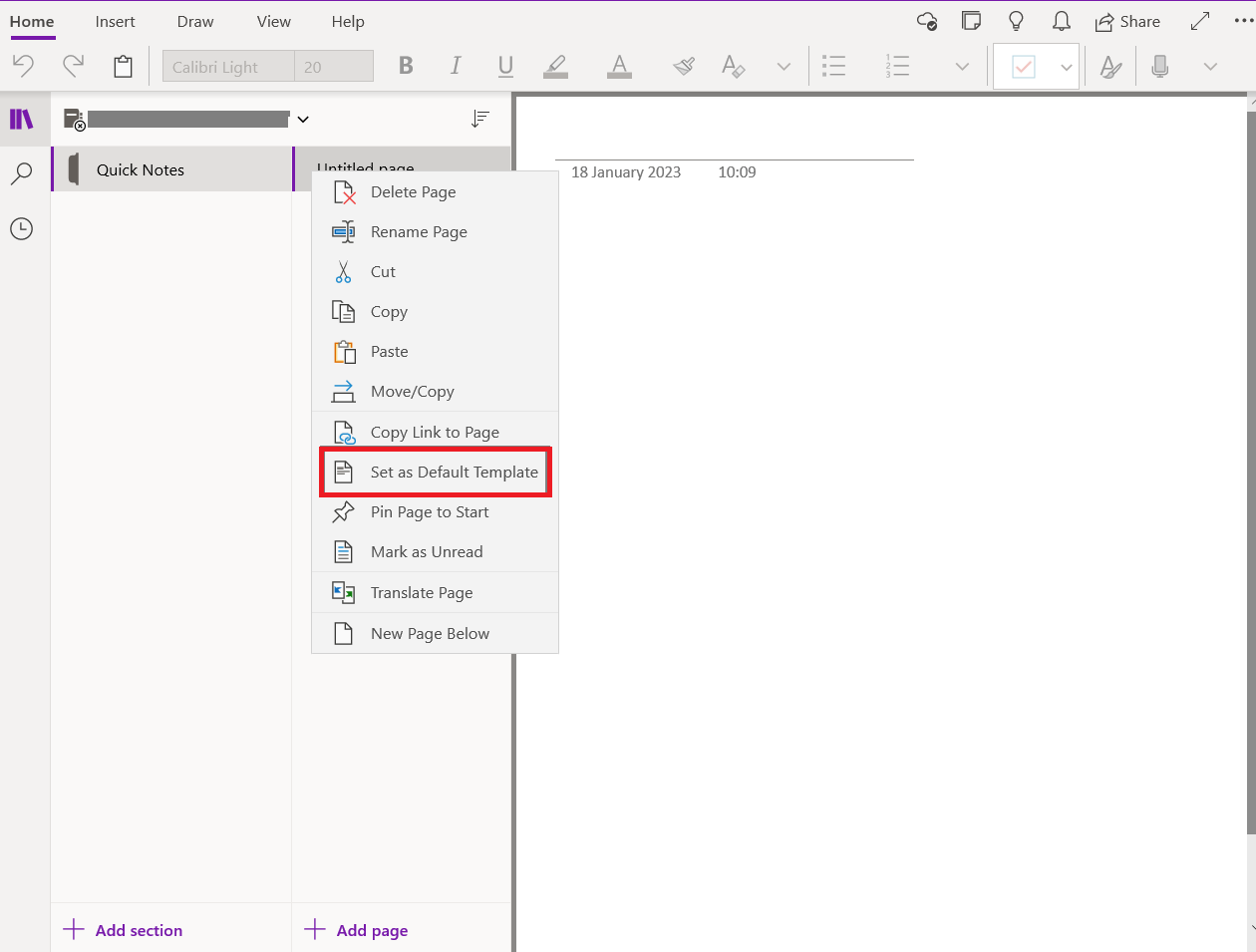This screenshot has height=952, width=1256.
Task: Open Recent Notes clock icon
Action: point(21,228)
